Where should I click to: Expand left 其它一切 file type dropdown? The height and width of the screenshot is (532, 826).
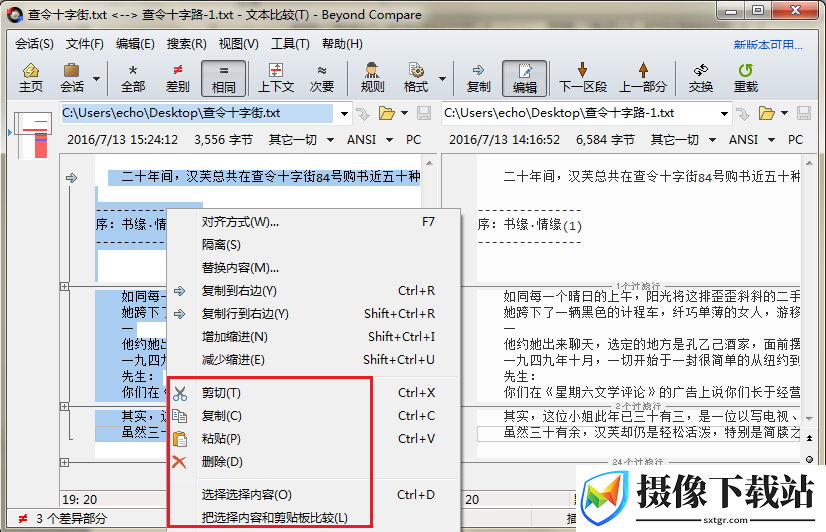[330, 140]
